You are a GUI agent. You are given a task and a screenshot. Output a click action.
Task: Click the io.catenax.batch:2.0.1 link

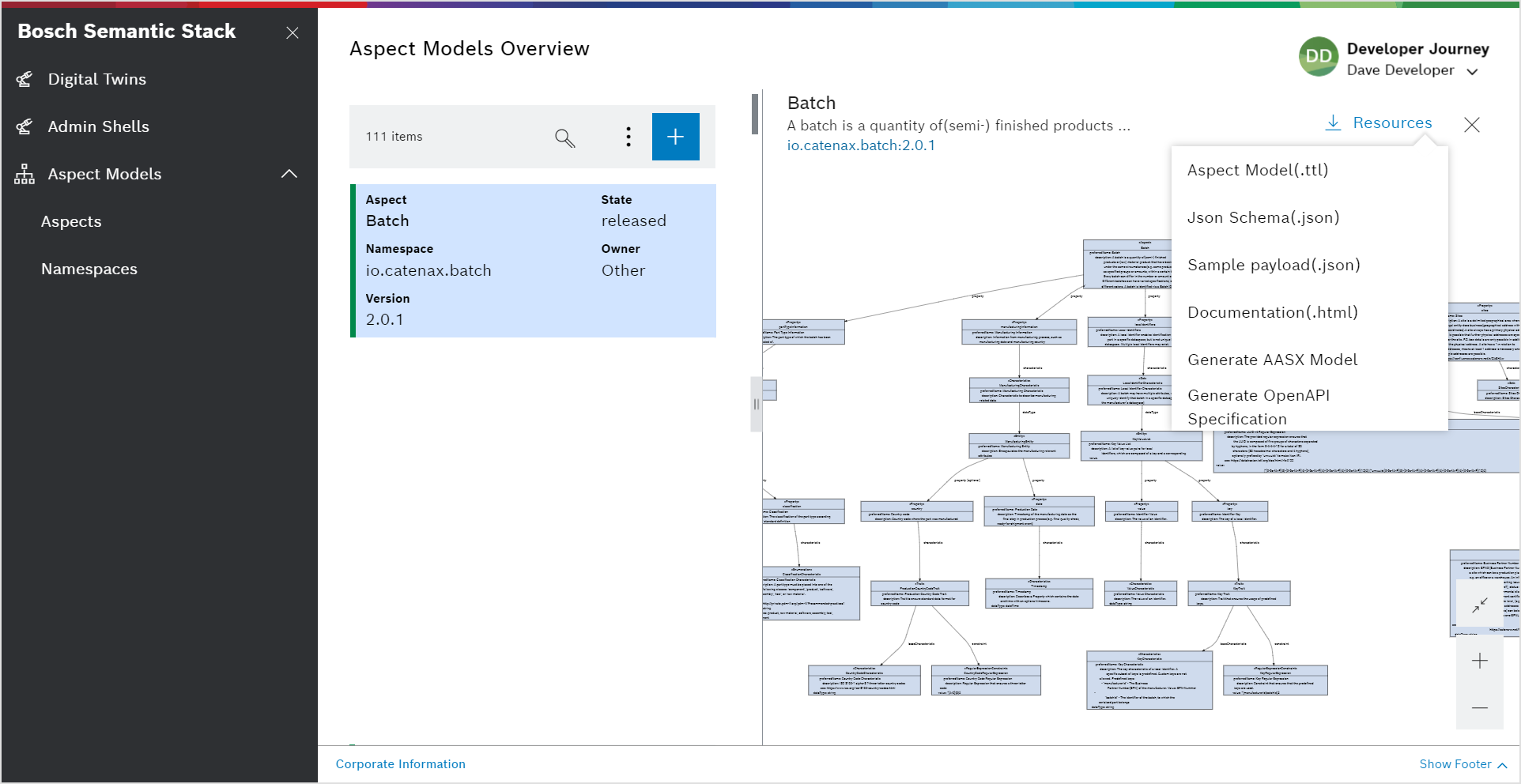tap(860, 145)
